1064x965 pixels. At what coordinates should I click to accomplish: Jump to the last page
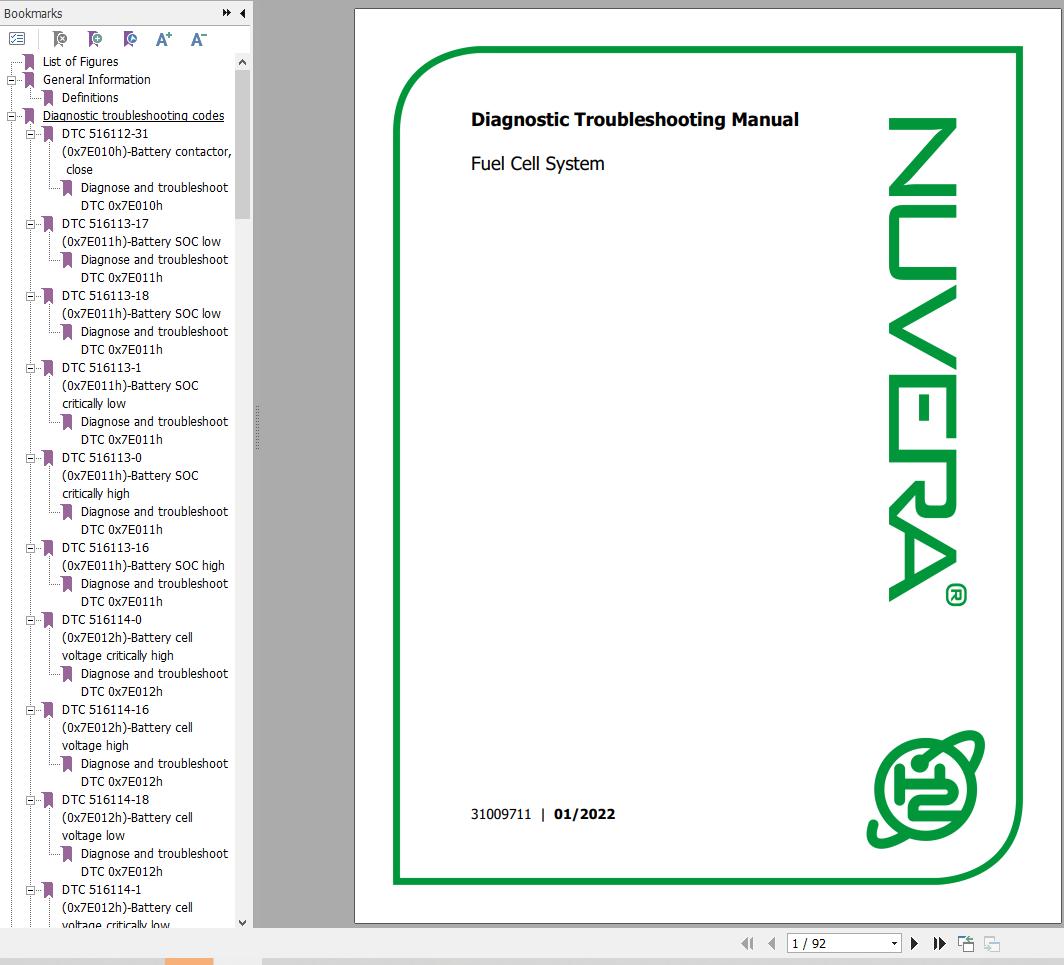(x=939, y=943)
